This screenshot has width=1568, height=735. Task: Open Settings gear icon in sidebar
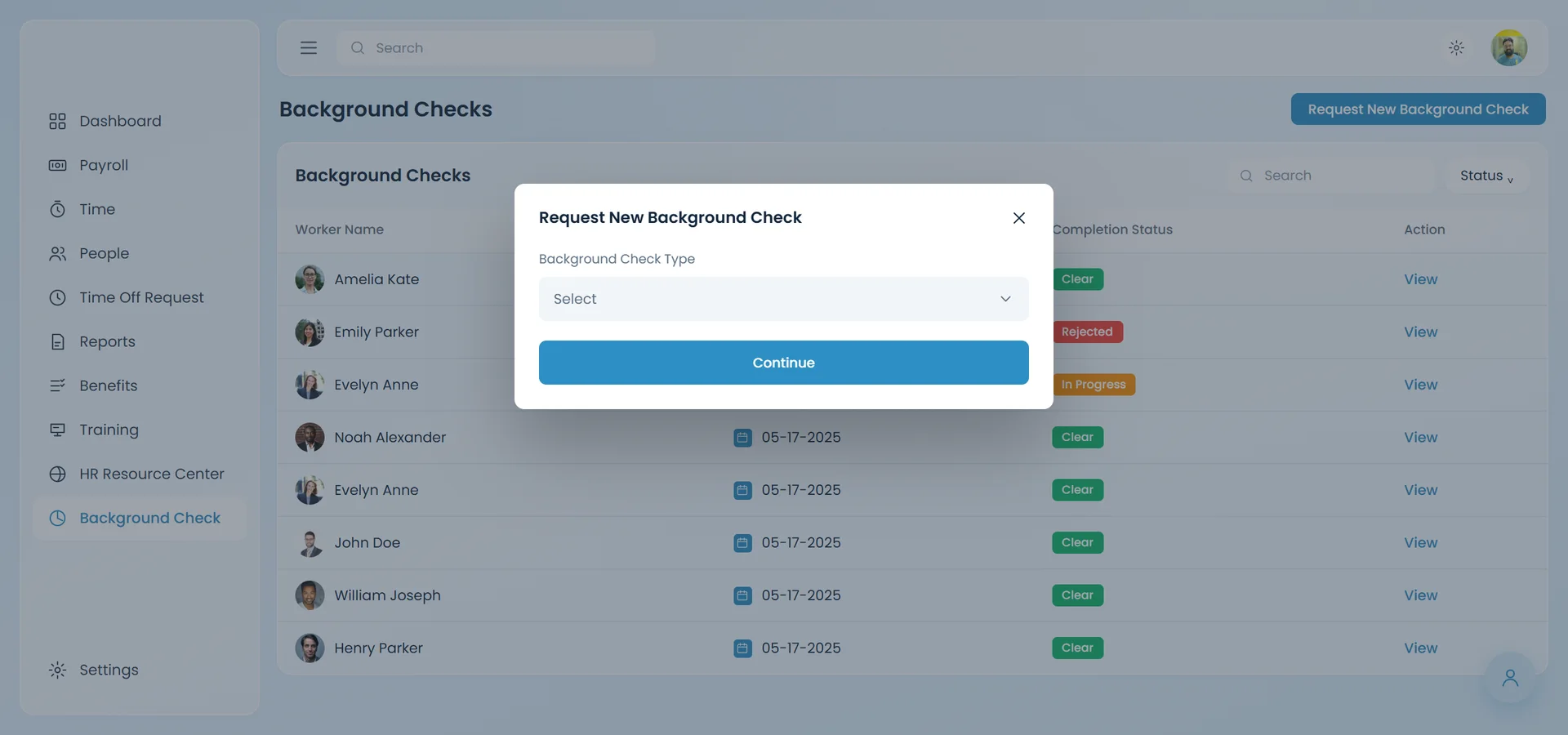tap(57, 670)
